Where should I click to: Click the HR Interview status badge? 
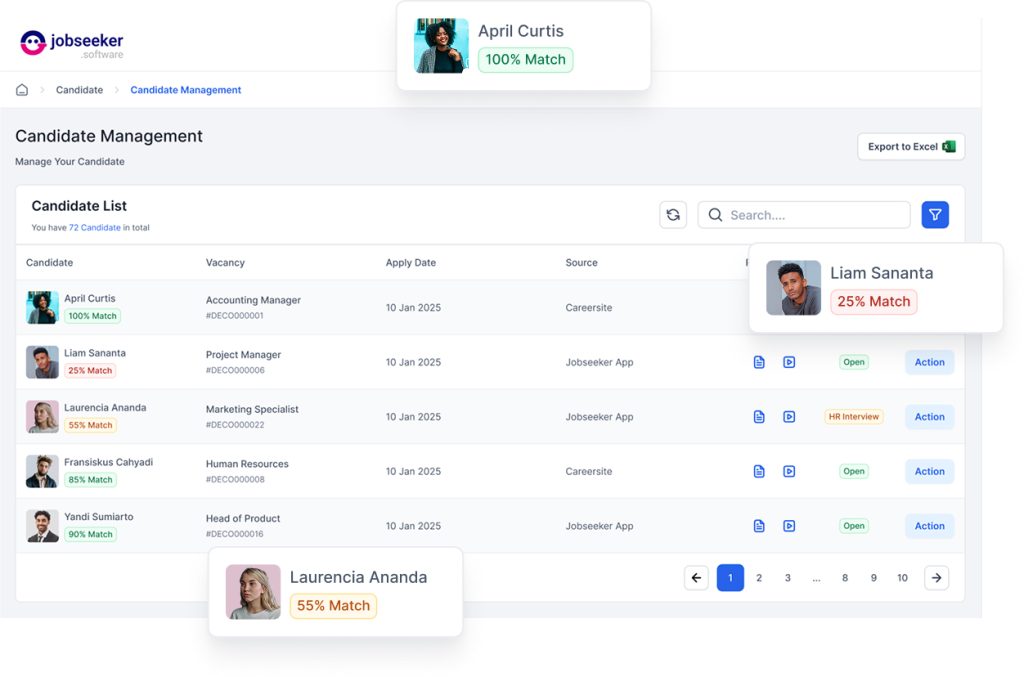pyautogui.click(x=854, y=417)
